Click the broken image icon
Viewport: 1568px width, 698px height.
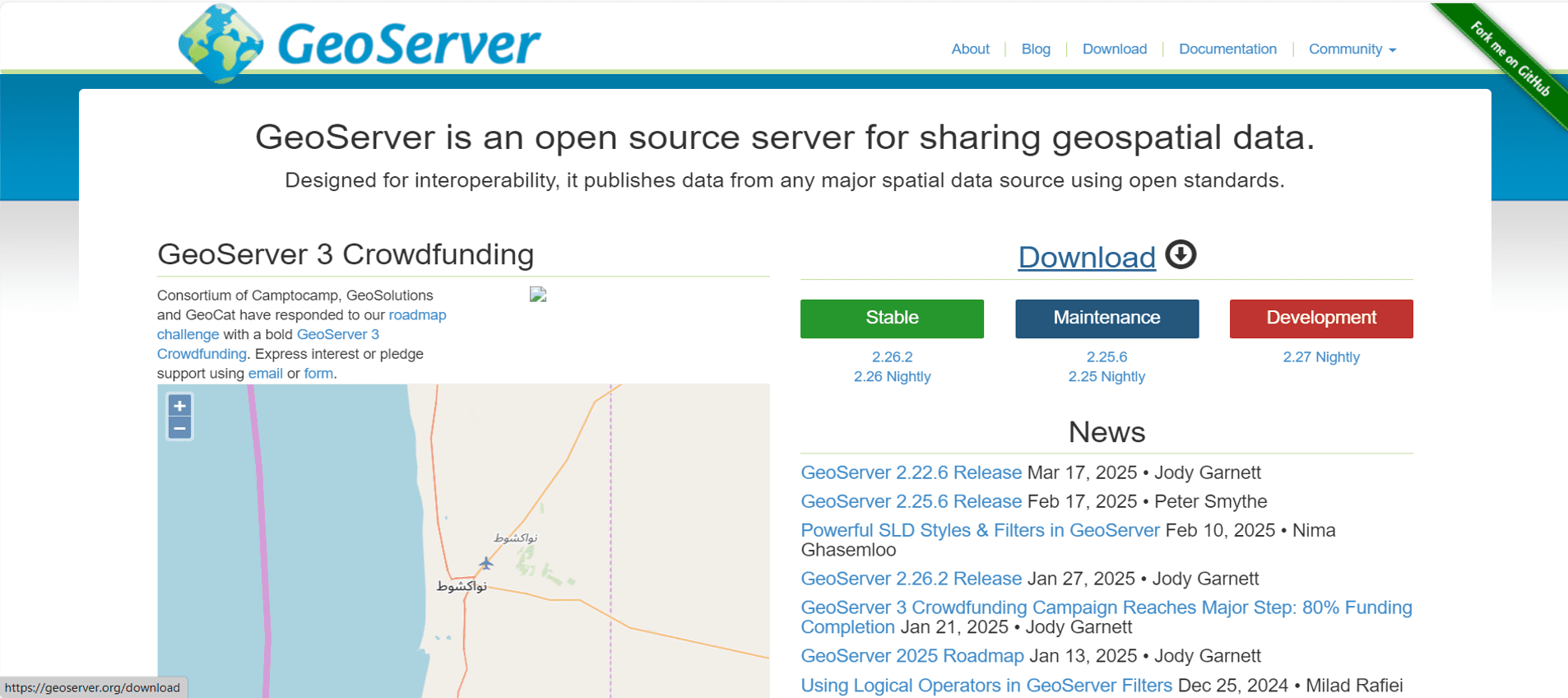pyautogui.click(x=538, y=295)
